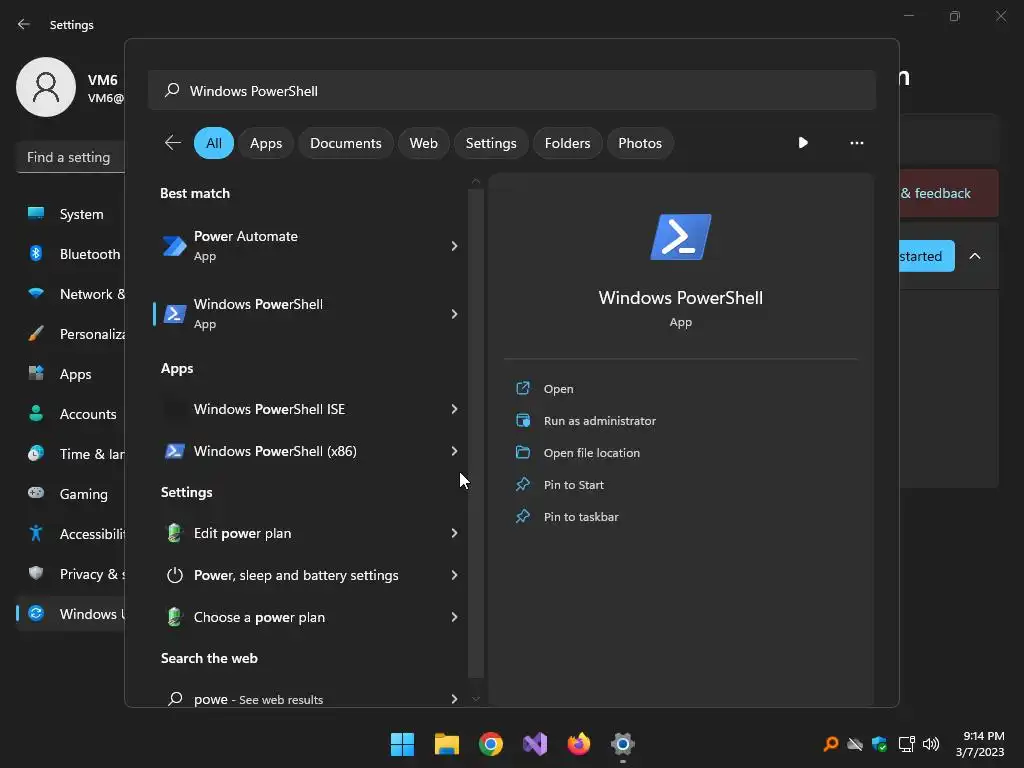Open Accounts category in Settings sidebar
This screenshot has width=1024, height=768.
pos(71,414)
